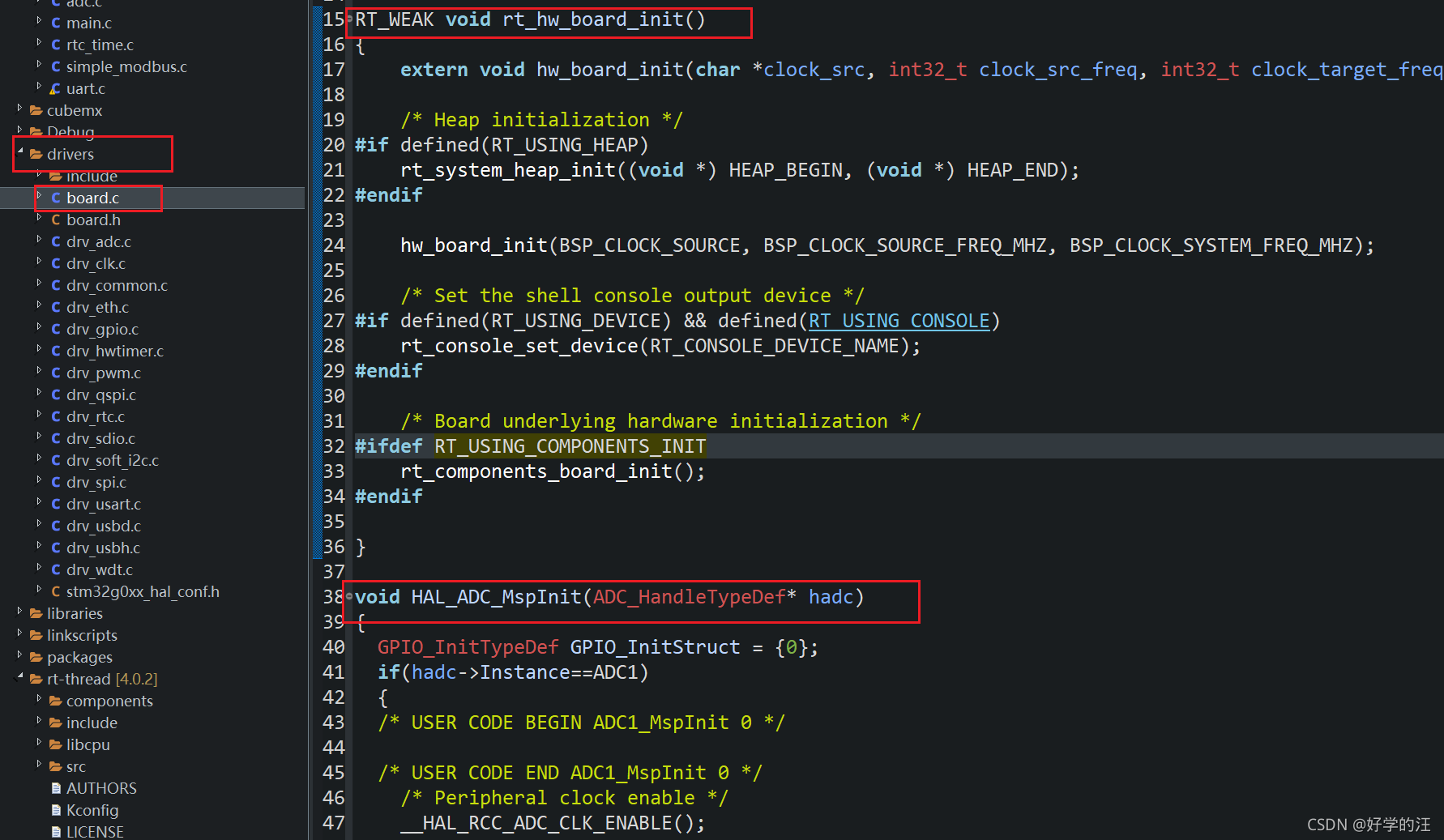Click the C file icon beside main.c
1444x840 pixels.
click(x=55, y=23)
